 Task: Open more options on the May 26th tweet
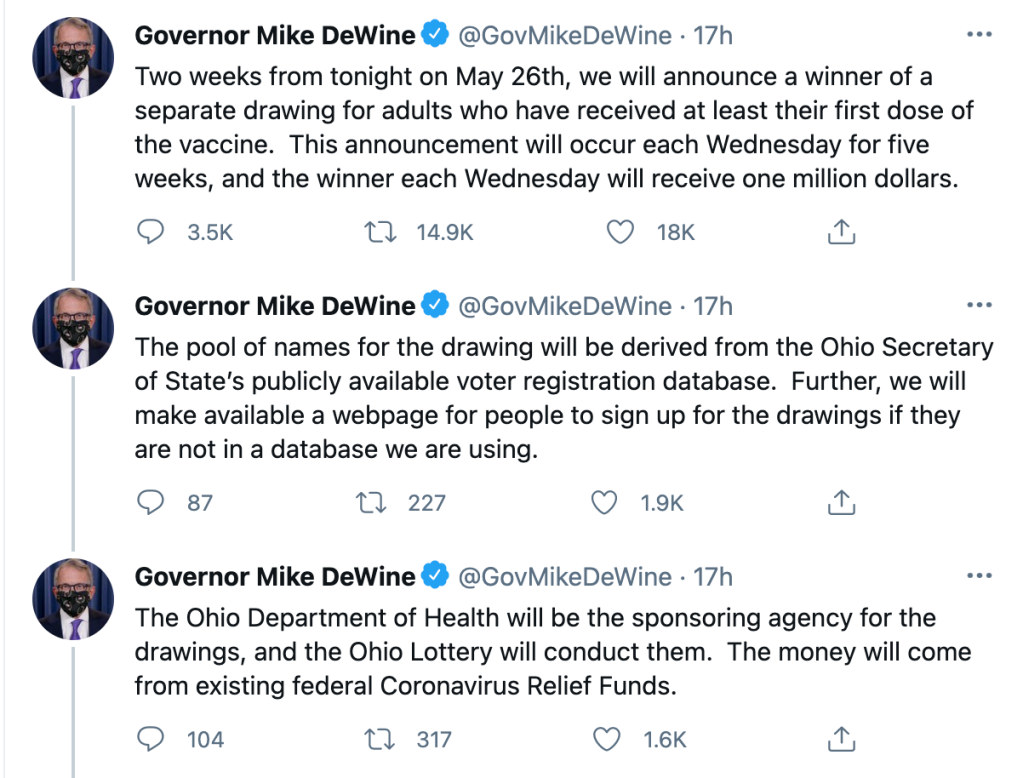coord(978,35)
